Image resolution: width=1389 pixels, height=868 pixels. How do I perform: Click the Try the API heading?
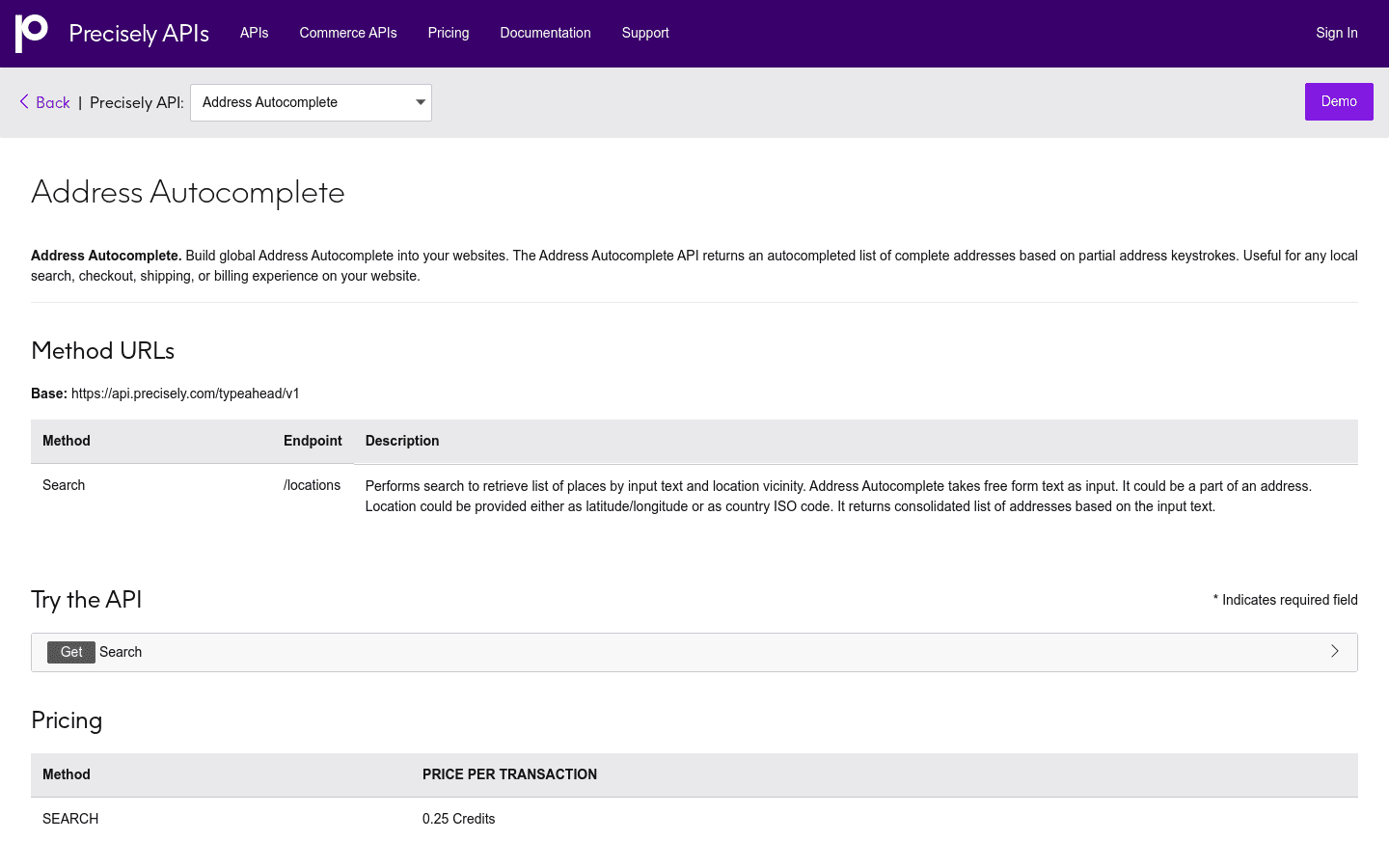(87, 600)
